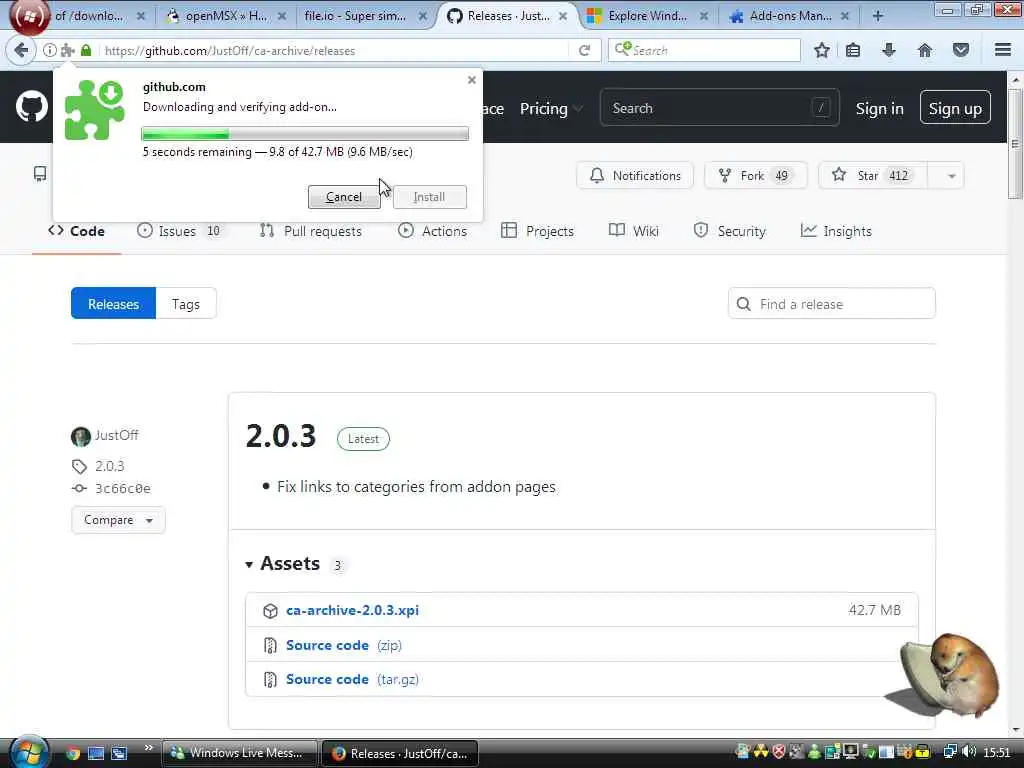Screen dimensions: 1024x768
Task: Click the ca-archive-2.0.3.xpi asset link
Action: [353, 610]
